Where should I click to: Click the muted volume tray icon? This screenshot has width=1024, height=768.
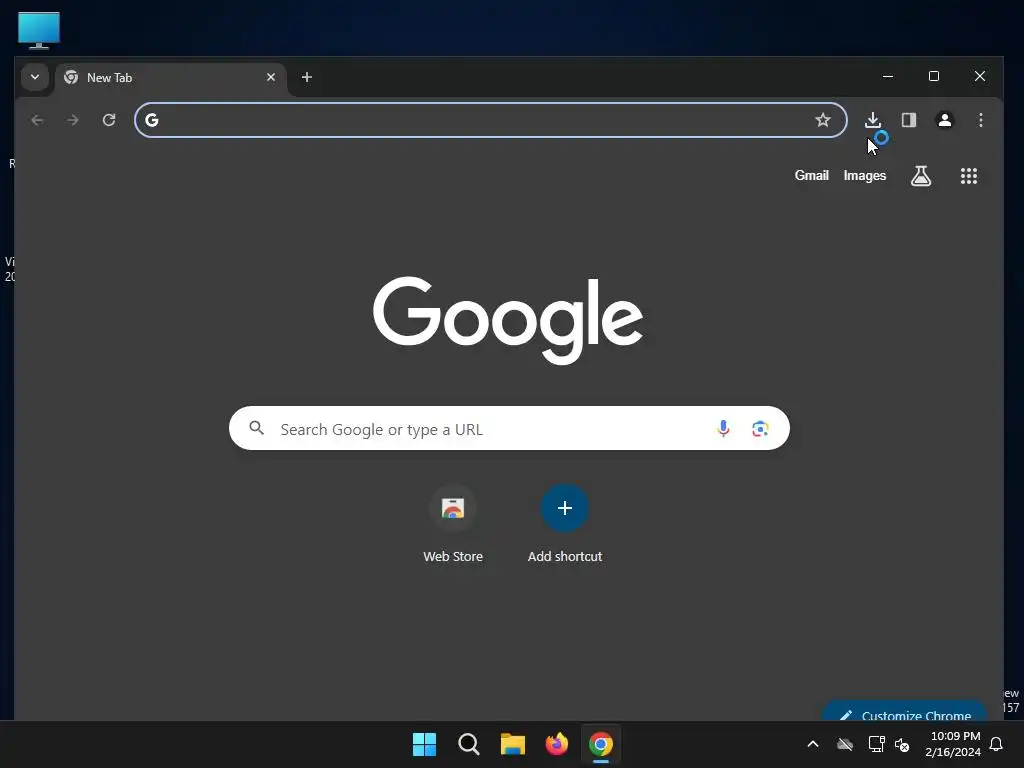tap(902, 744)
